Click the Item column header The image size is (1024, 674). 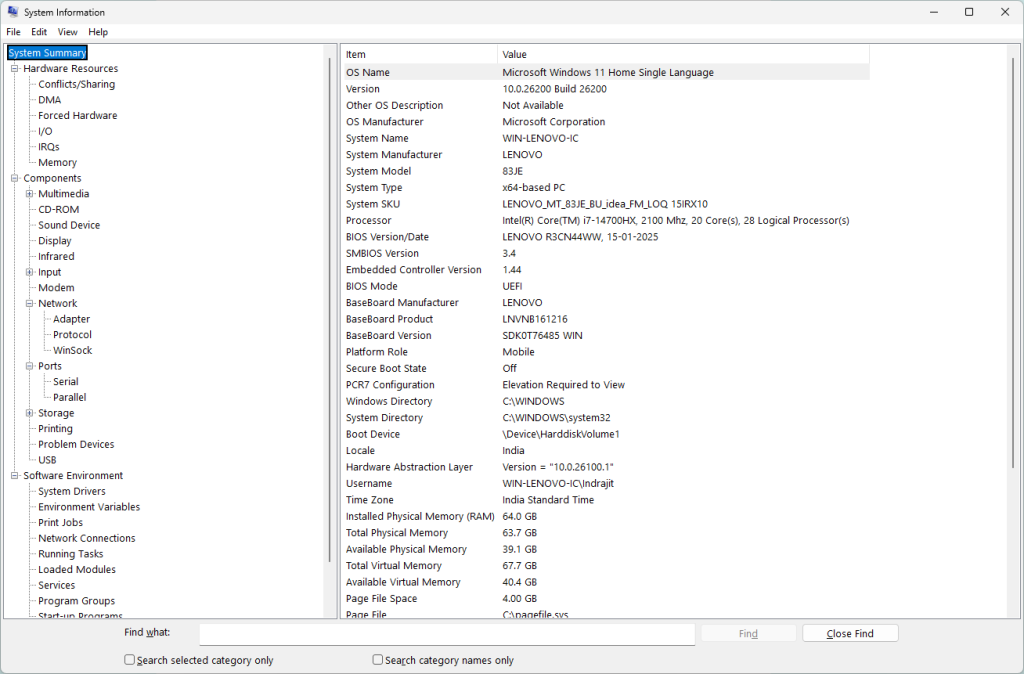click(x=420, y=55)
